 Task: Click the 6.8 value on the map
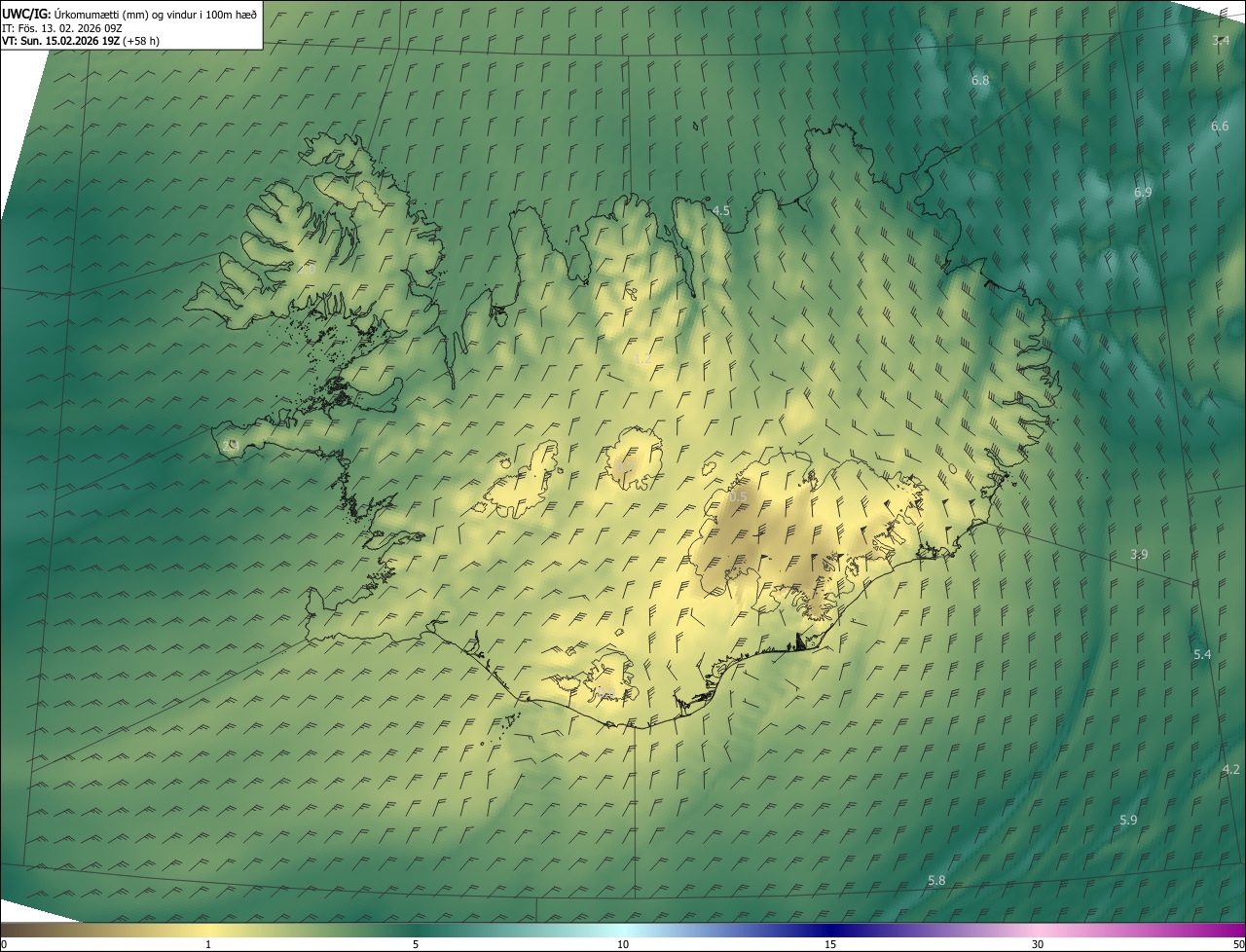click(980, 80)
